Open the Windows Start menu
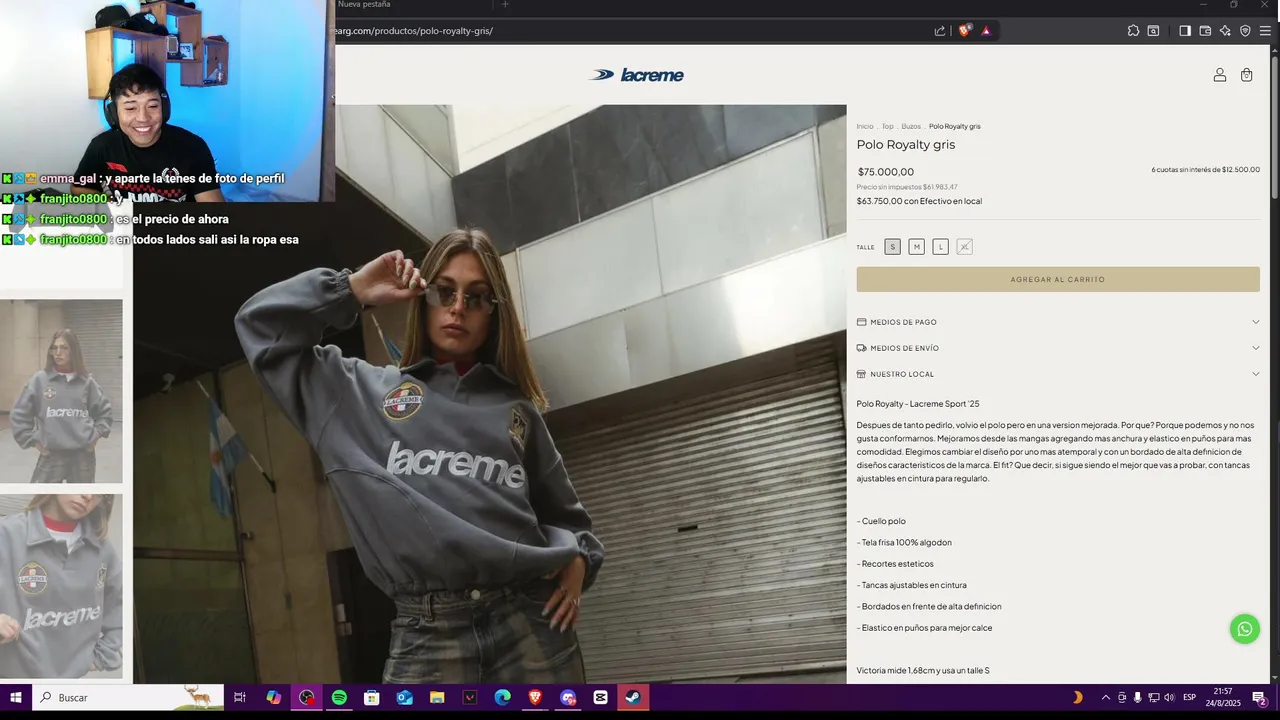The image size is (1280, 720). point(16,697)
